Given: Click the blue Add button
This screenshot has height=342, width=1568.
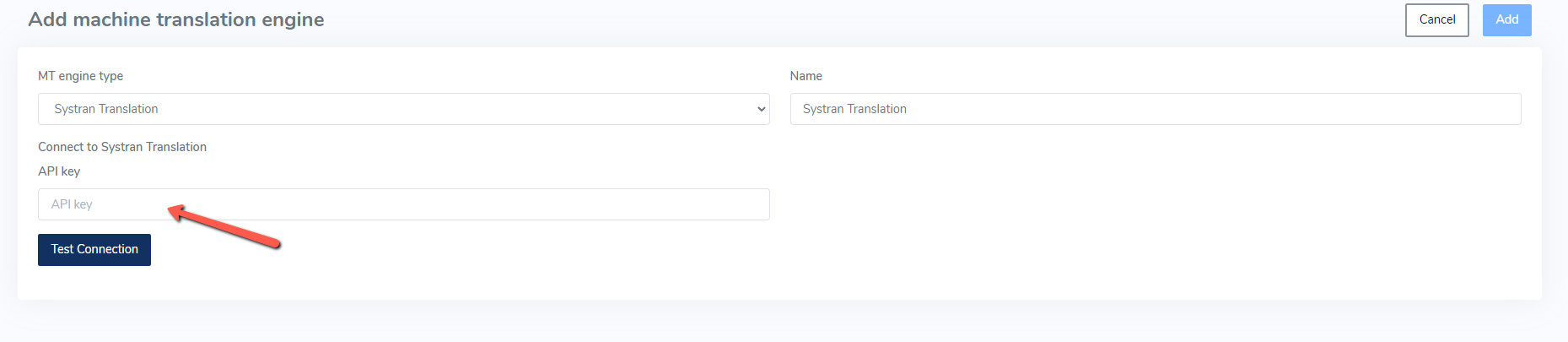Looking at the screenshot, I should (x=1507, y=19).
